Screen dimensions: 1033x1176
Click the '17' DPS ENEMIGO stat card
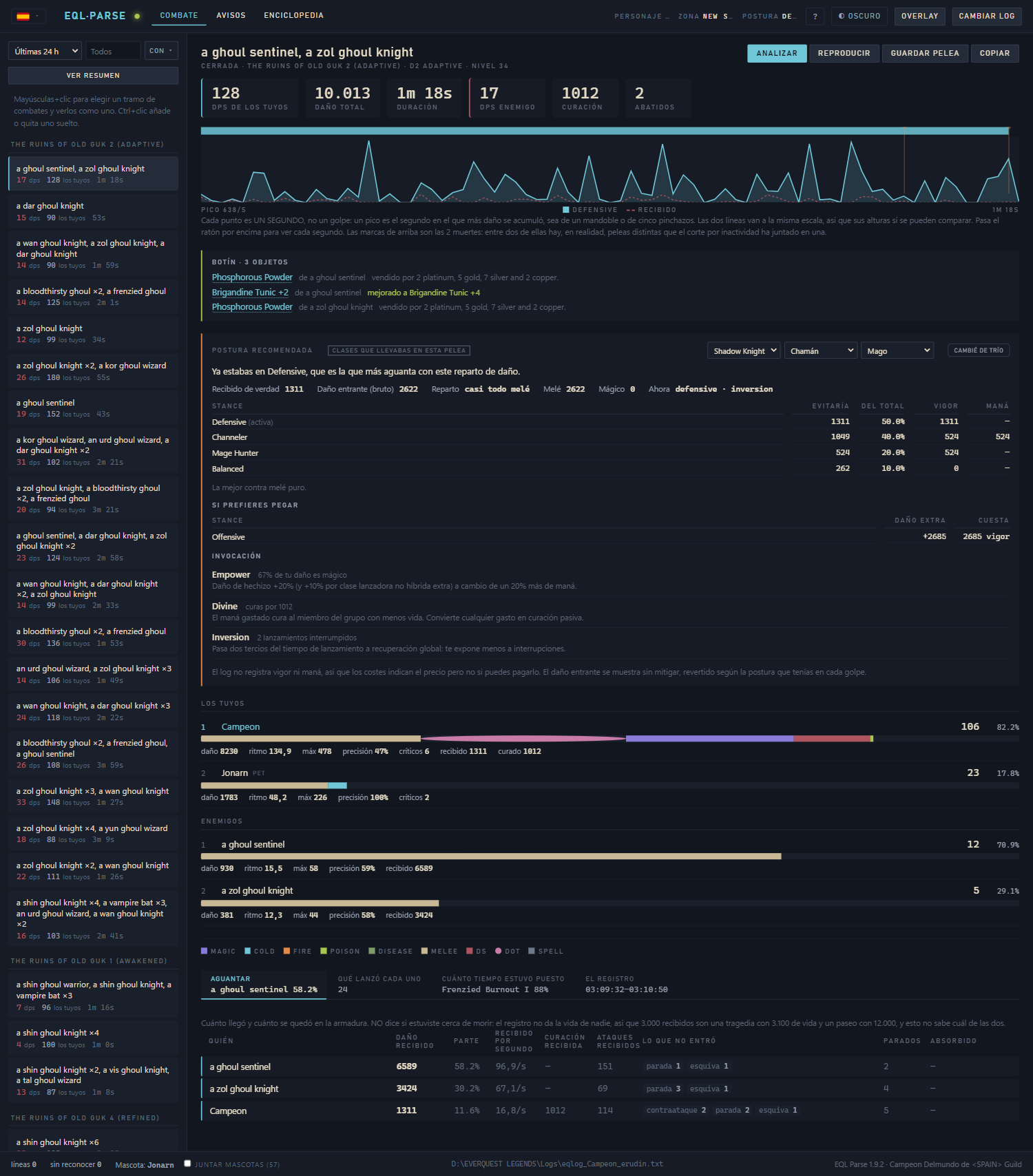(x=507, y=98)
